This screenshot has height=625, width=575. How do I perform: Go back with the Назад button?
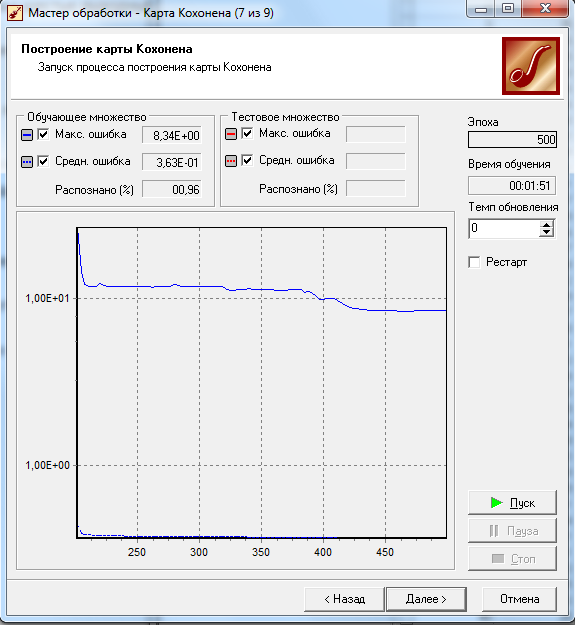tap(344, 599)
